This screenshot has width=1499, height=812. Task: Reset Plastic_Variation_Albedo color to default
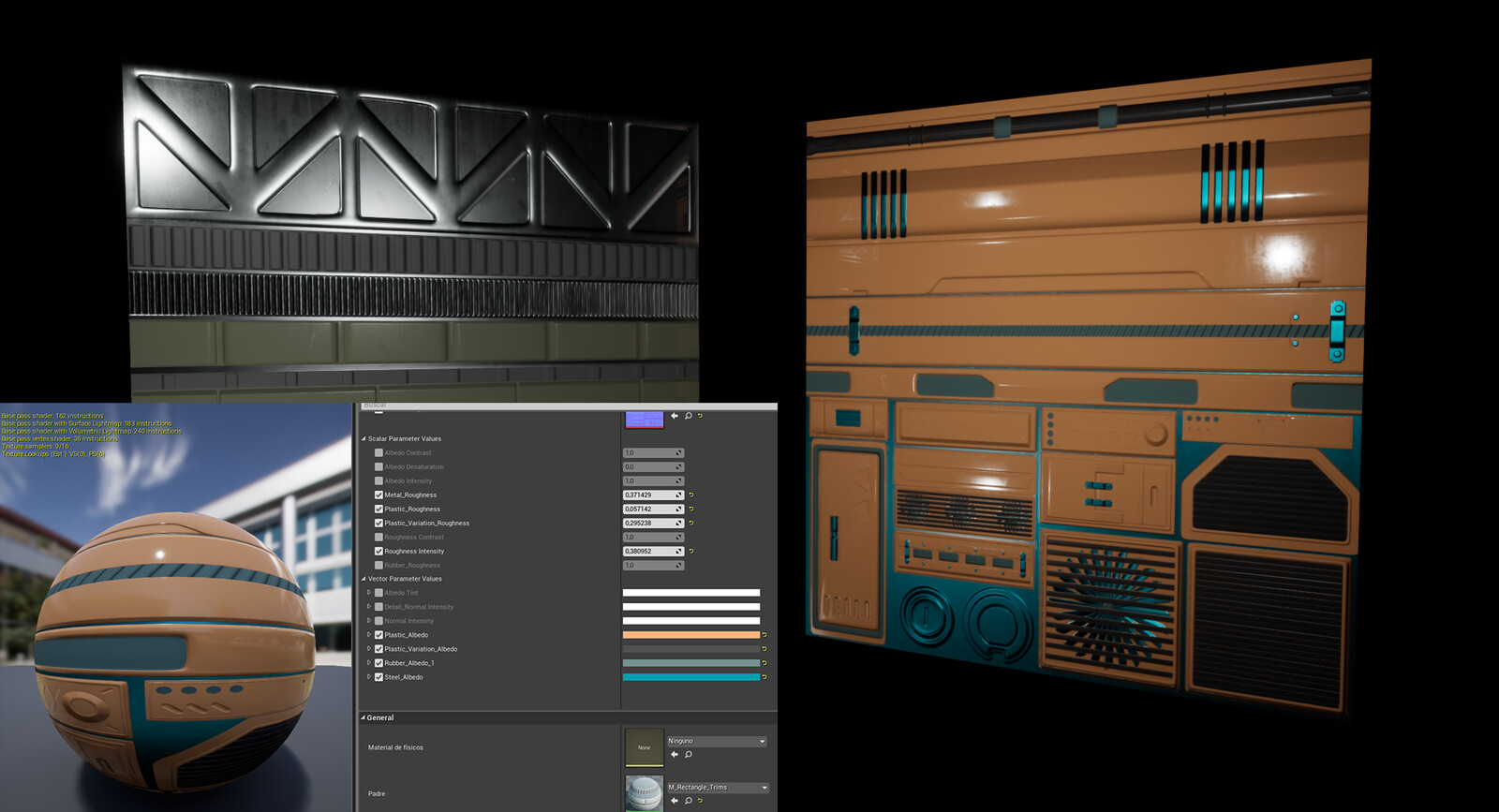coord(764,649)
